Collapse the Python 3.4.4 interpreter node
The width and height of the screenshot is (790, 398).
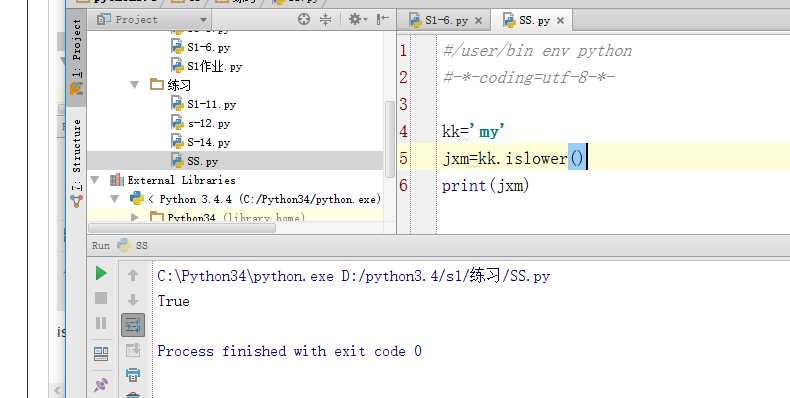point(114,199)
